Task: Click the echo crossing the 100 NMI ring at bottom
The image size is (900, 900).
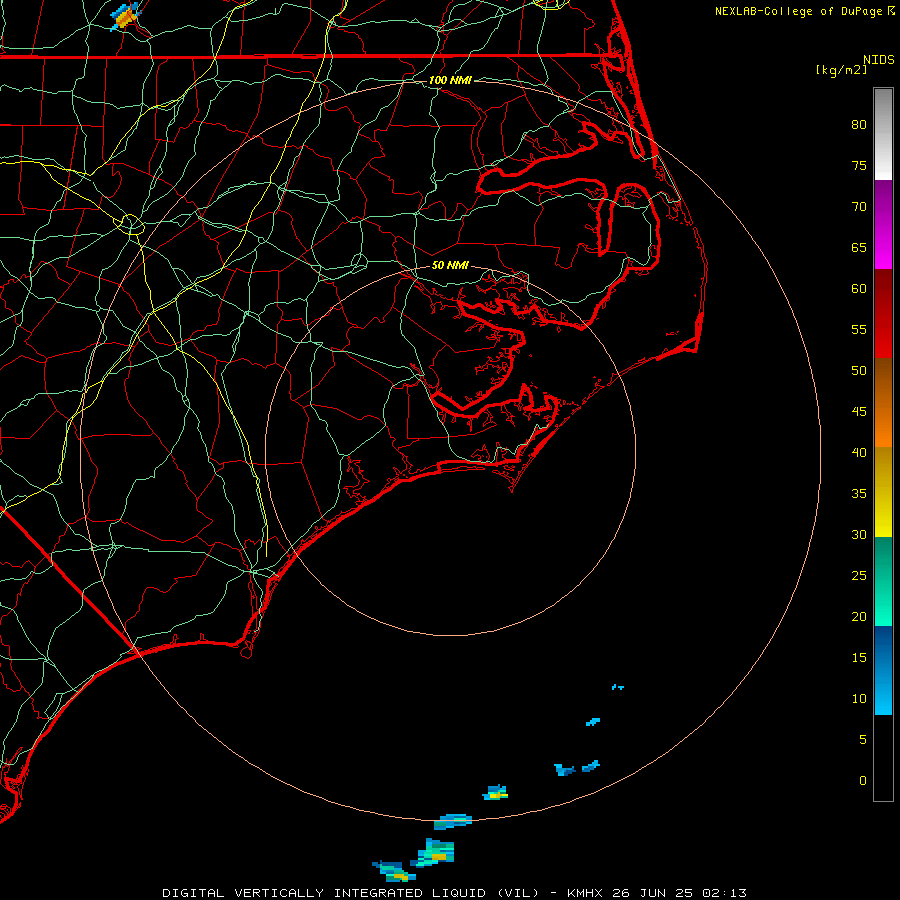Action: [x=453, y=821]
